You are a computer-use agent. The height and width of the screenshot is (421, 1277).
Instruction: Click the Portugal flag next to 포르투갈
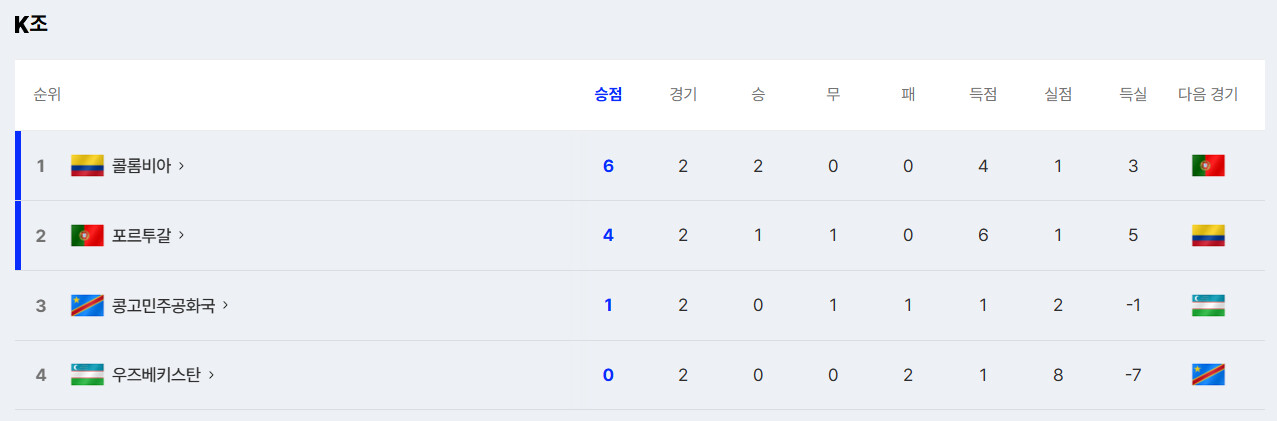pyautogui.click(x=87, y=236)
